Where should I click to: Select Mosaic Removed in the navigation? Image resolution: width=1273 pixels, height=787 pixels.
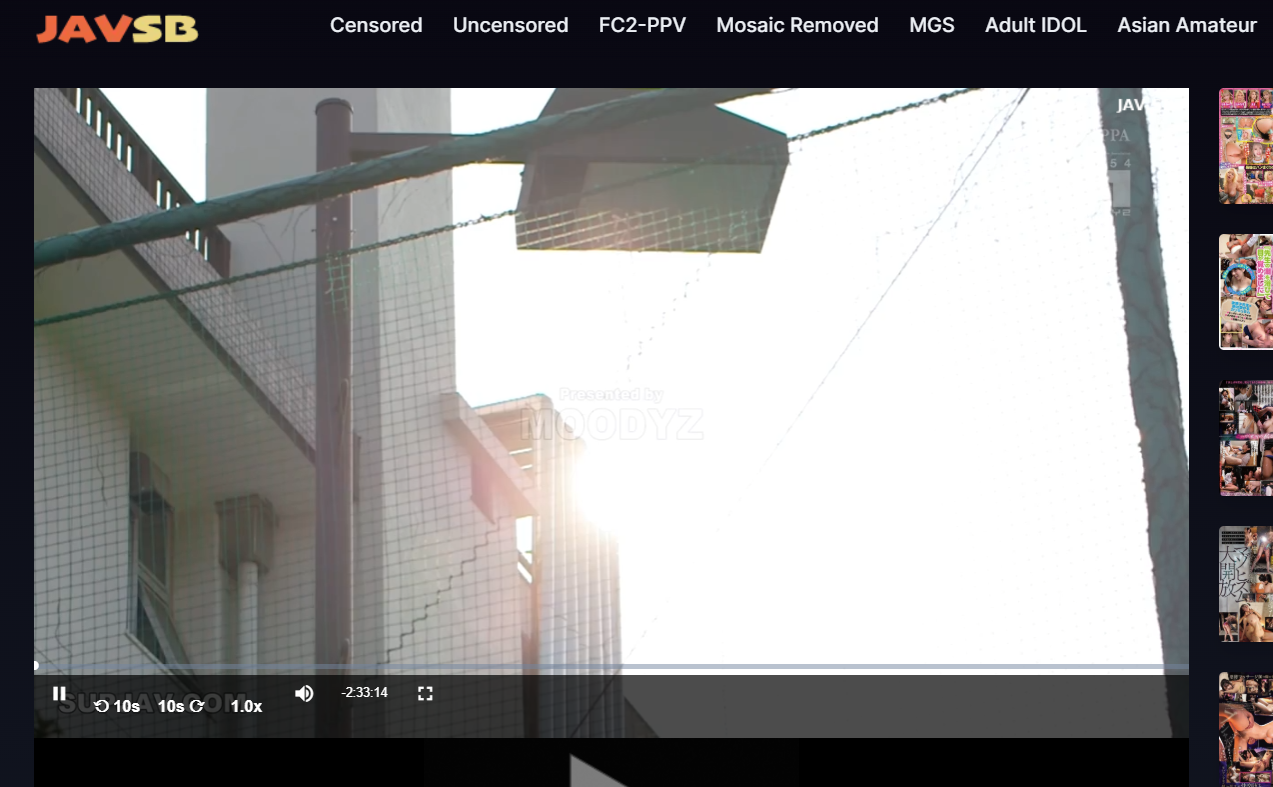(x=797, y=25)
